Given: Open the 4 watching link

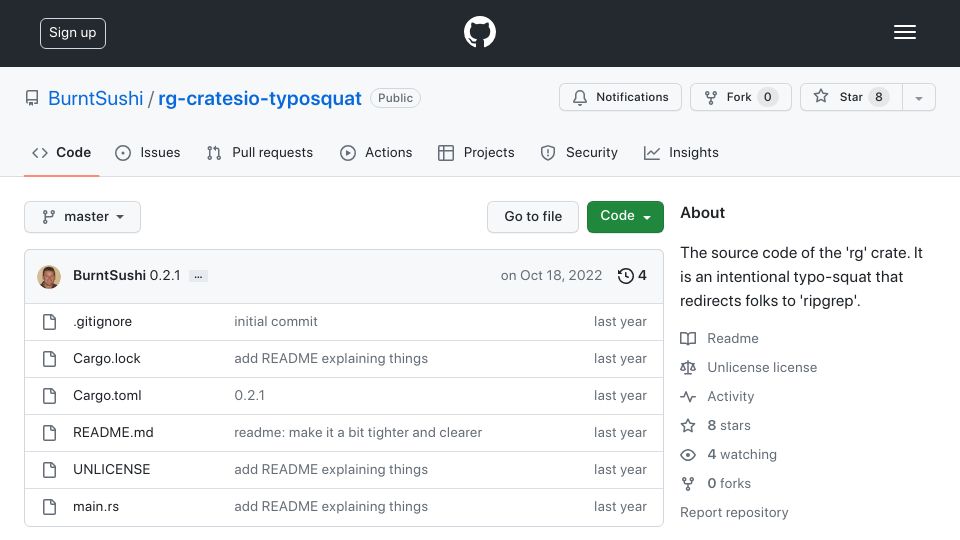Looking at the screenshot, I should (741, 454).
